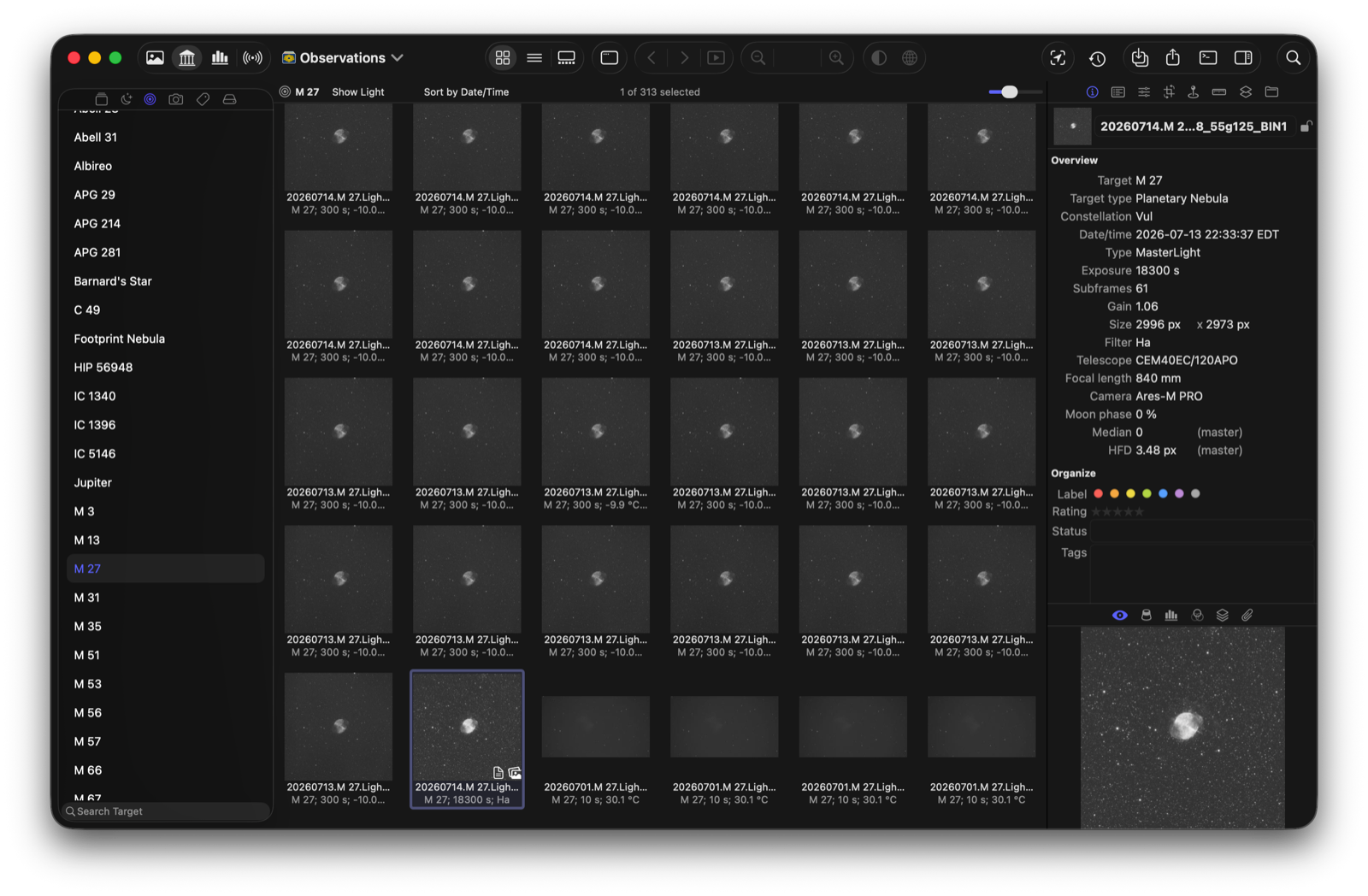Viewport: 1368px width, 896px height.
Task: Click the globe sky map icon
Action: click(910, 58)
